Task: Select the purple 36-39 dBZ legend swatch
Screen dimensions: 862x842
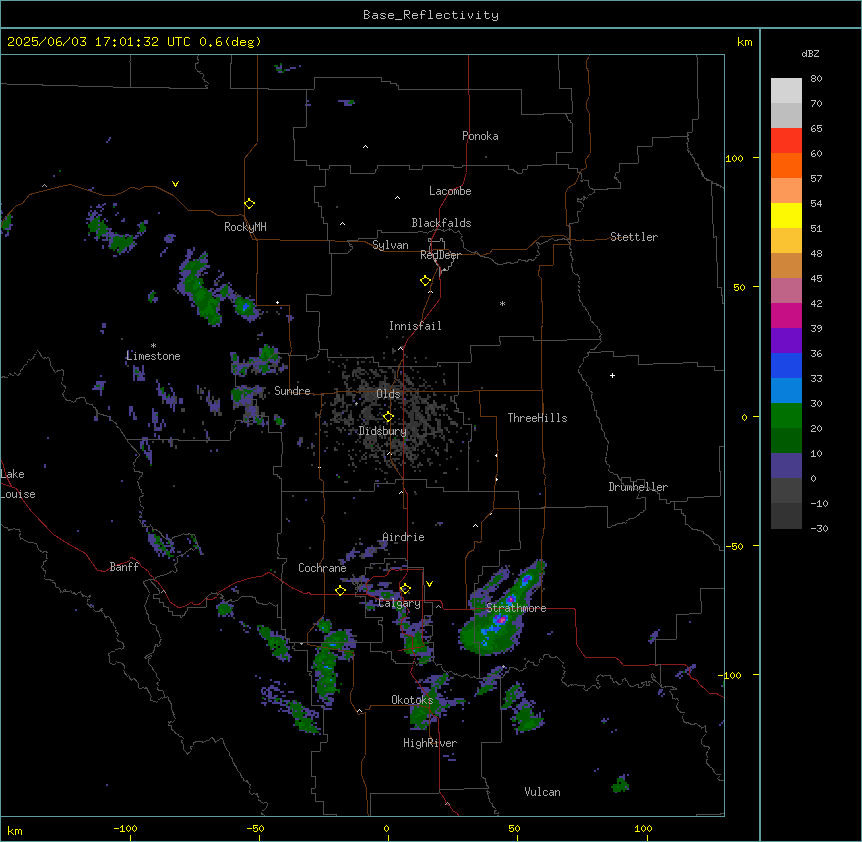Action: tap(786, 340)
